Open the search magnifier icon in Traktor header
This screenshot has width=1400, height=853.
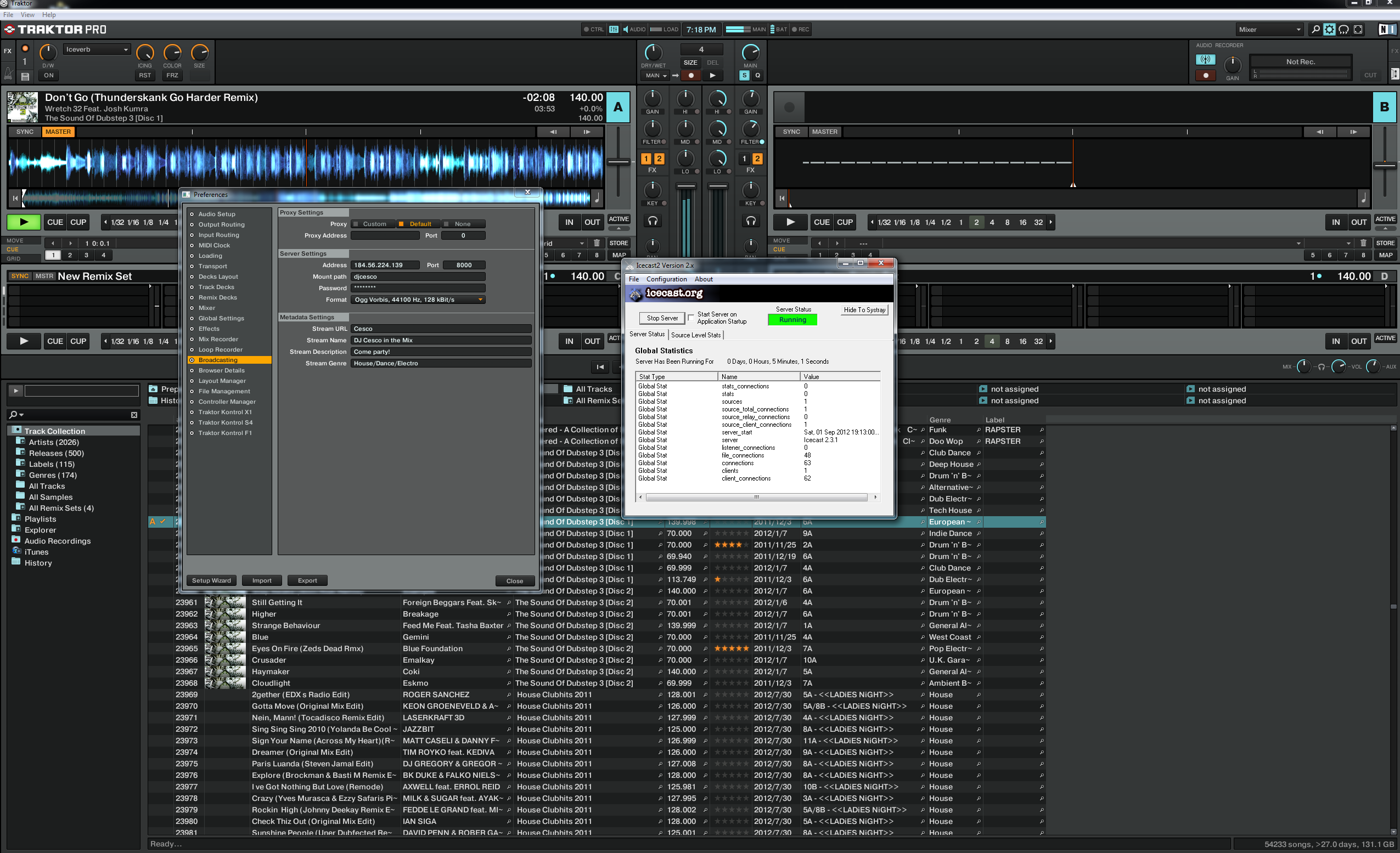click(x=1315, y=30)
